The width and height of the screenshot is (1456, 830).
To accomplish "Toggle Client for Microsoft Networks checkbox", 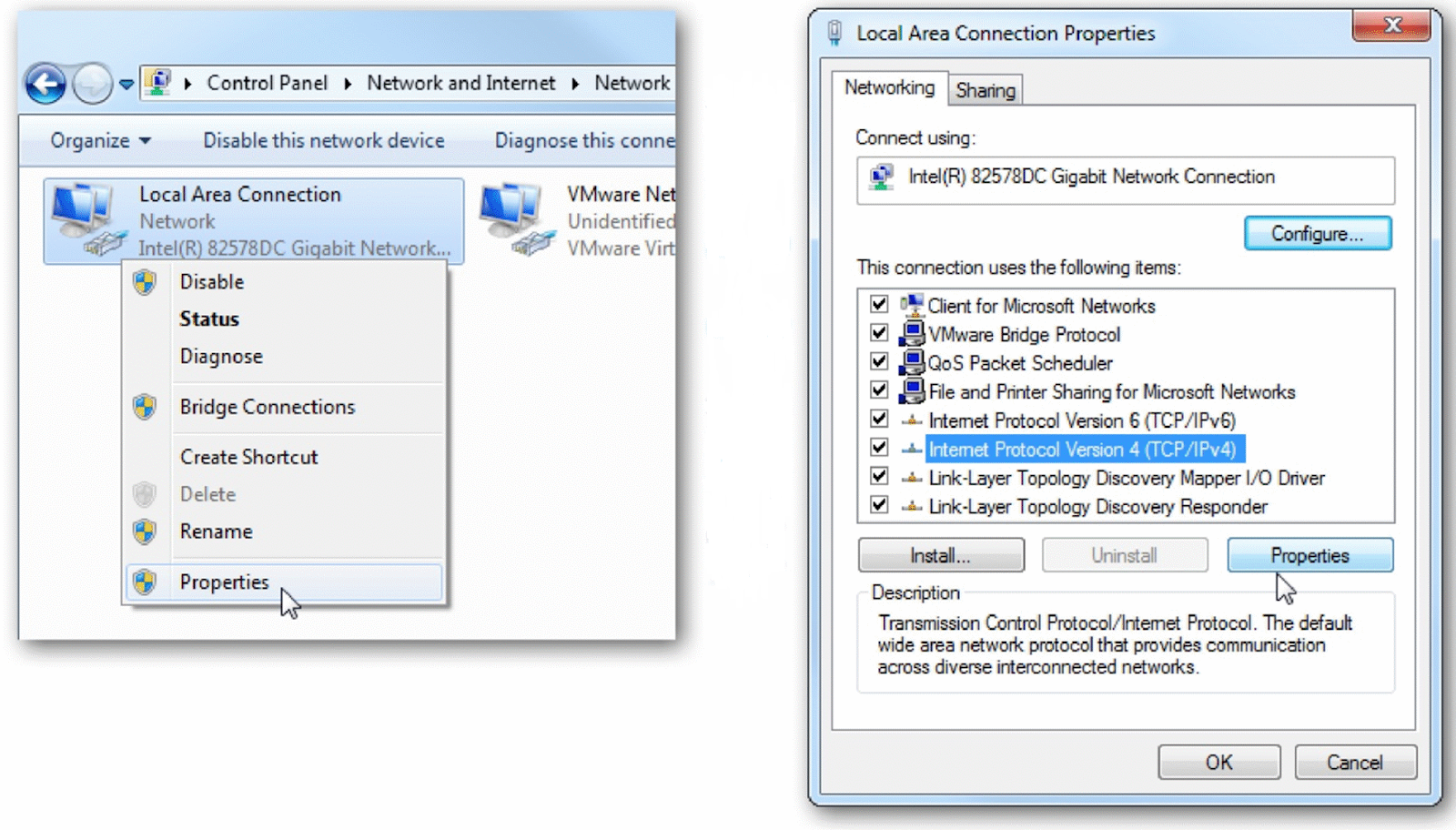I will tap(879, 305).
